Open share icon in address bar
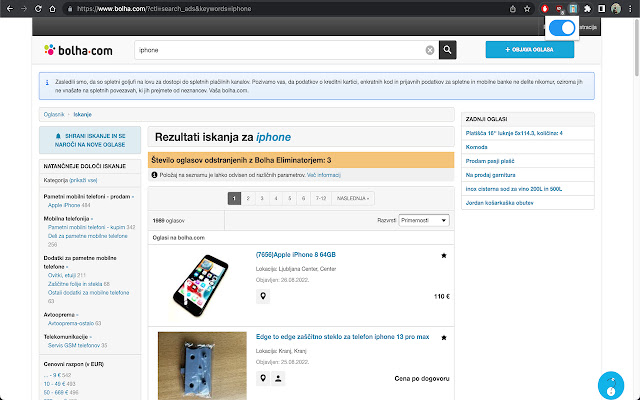This screenshot has height=400, width=640. (x=513, y=9)
